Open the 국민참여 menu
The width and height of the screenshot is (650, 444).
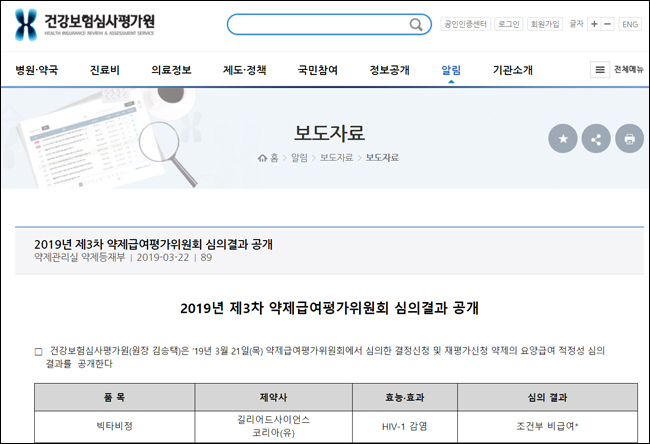click(318, 70)
